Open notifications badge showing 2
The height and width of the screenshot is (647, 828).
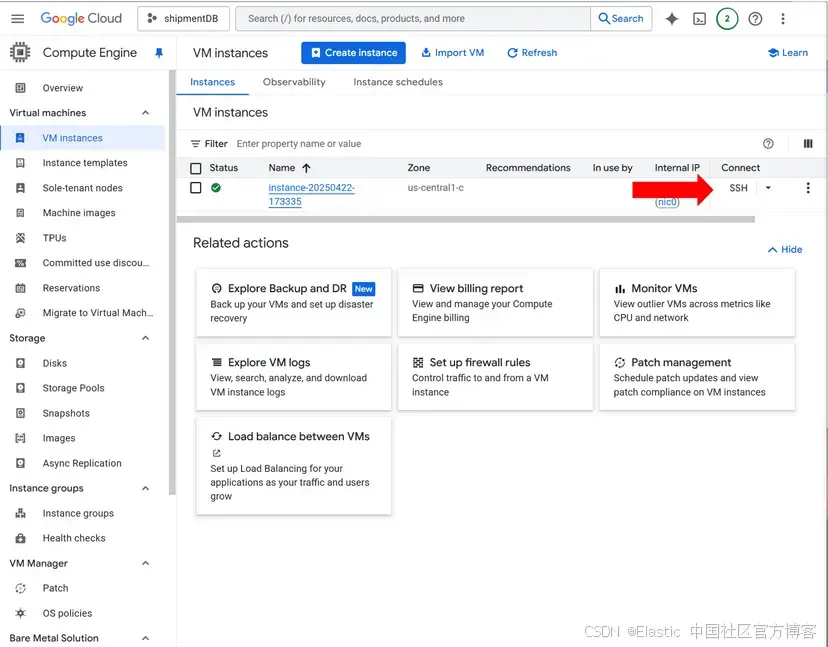[727, 18]
